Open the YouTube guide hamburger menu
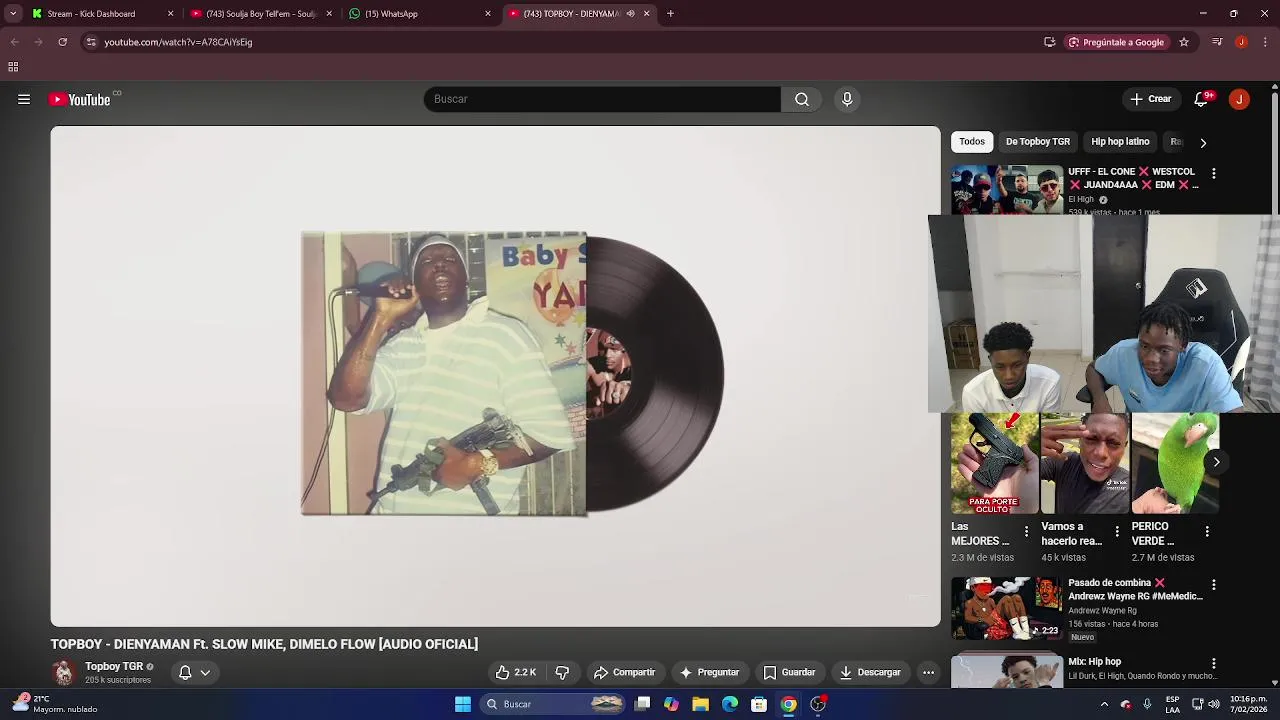Viewport: 1280px width, 720px height. pyautogui.click(x=24, y=99)
